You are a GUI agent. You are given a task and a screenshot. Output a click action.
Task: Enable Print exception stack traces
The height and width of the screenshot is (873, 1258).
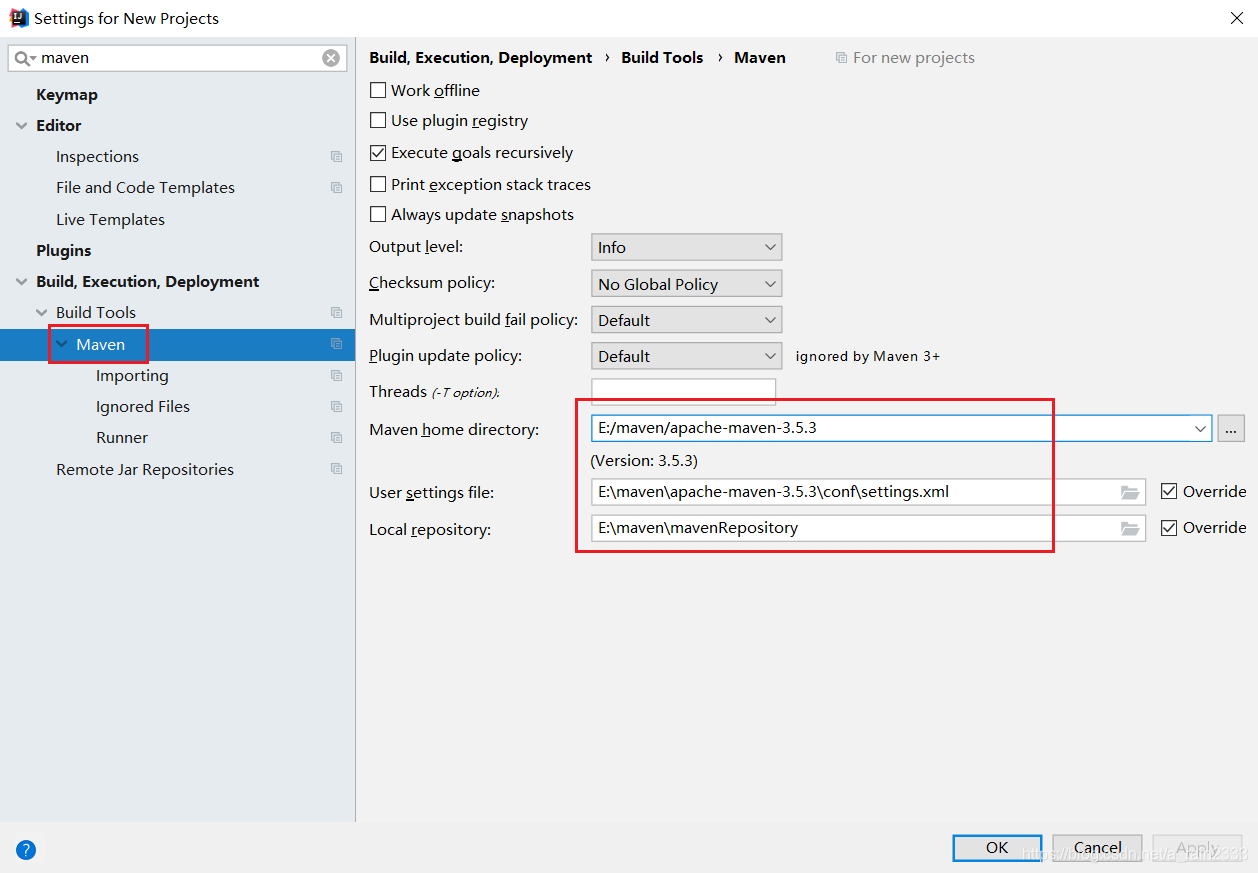378,184
